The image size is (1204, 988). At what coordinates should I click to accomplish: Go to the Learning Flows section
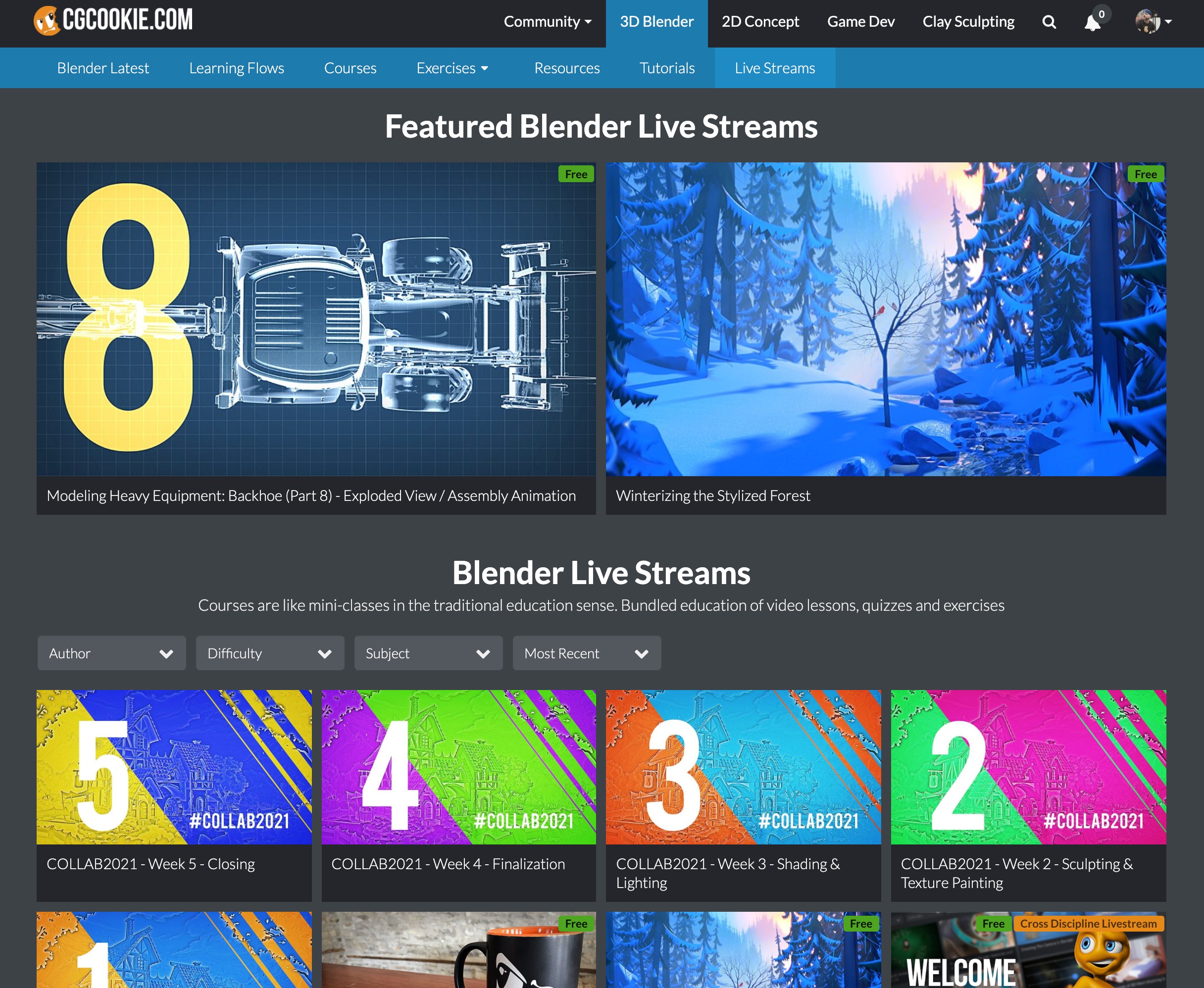[236, 68]
